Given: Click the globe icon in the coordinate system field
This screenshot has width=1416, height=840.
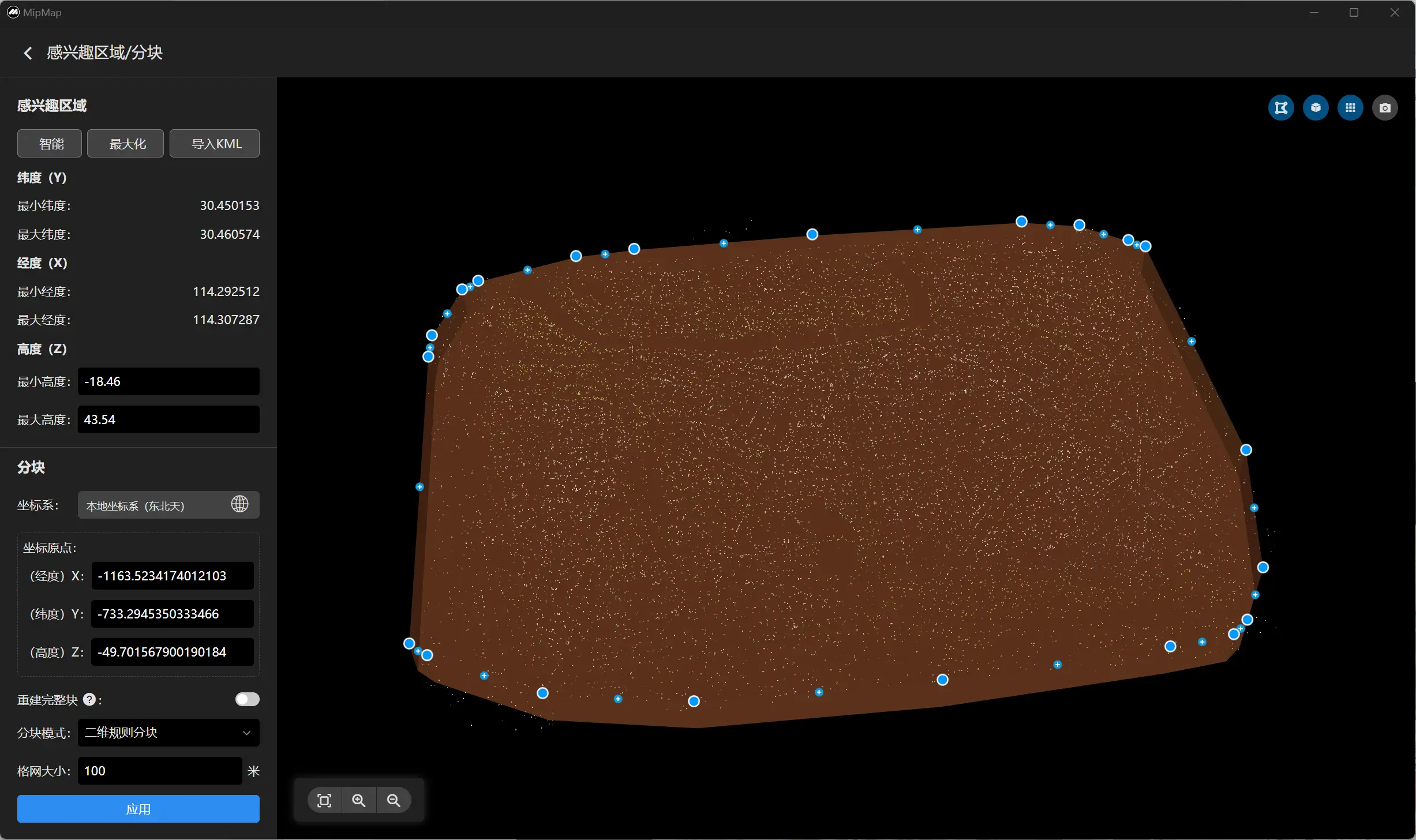Looking at the screenshot, I should pyautogui.click(x=239, y=504).
